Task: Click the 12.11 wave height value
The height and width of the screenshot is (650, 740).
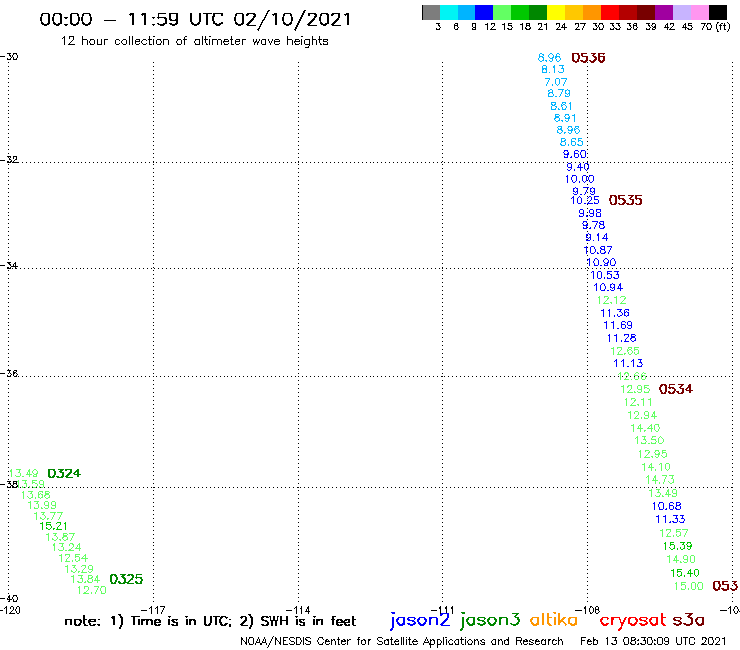Action: [638, 402]
